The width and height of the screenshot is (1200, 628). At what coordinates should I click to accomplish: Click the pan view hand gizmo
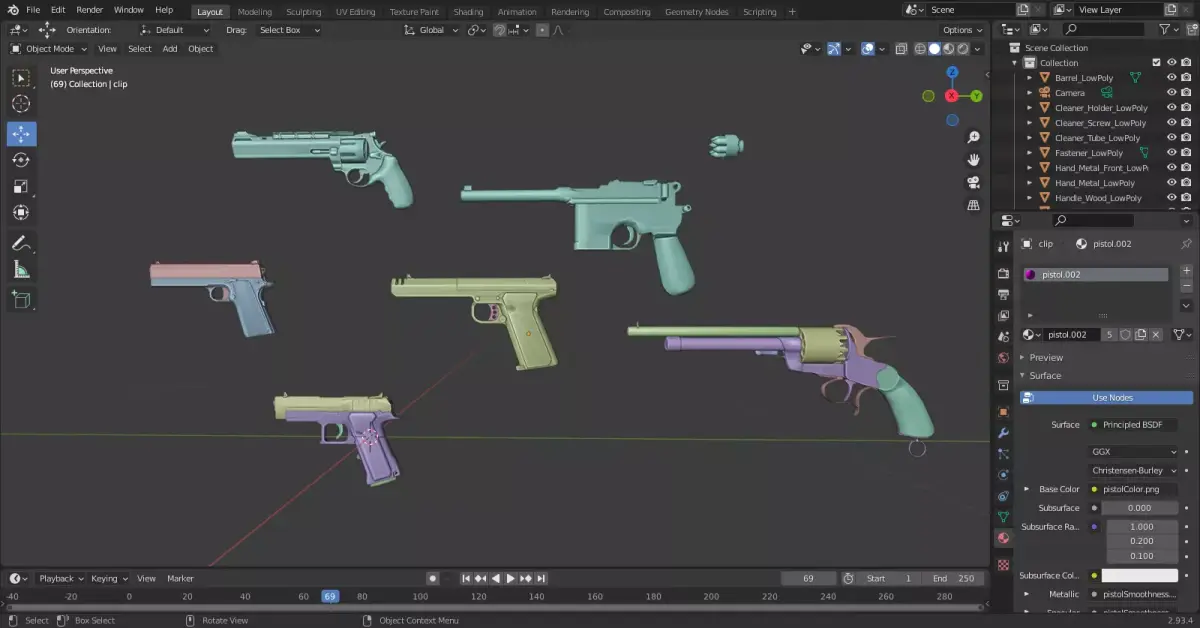tap(974, 160)
